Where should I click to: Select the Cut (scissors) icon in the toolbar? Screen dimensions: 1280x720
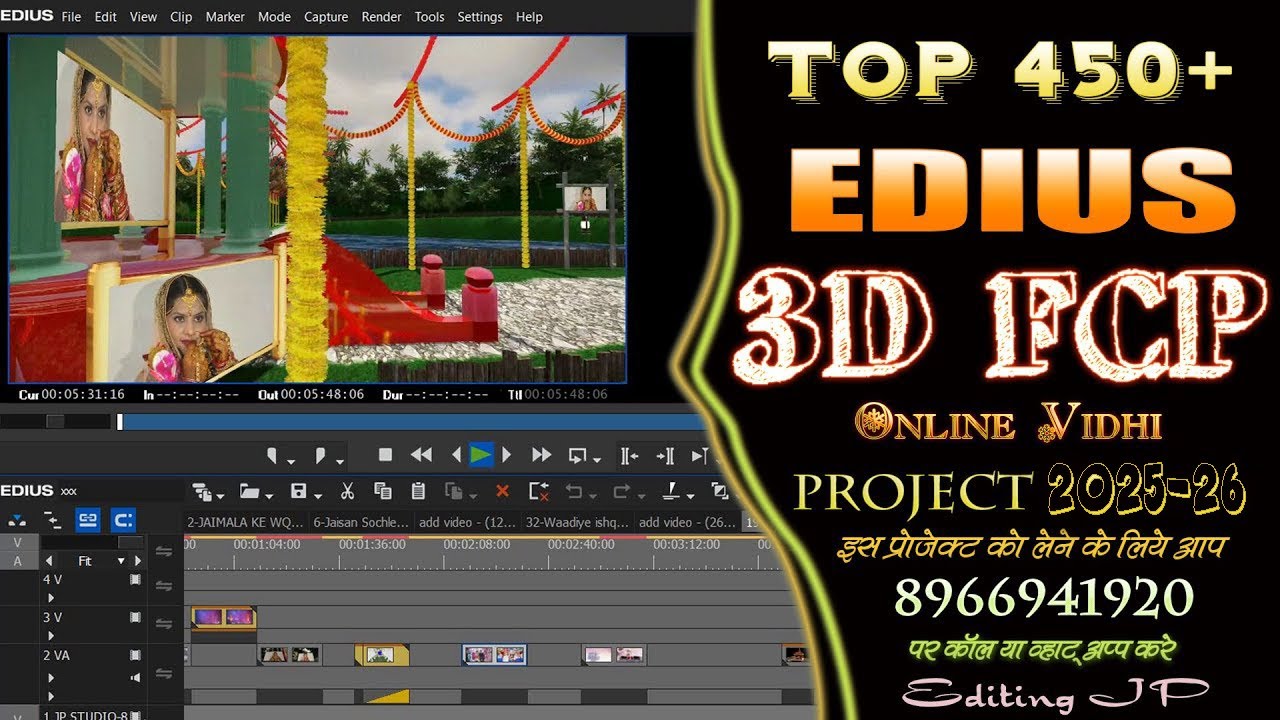pos(348,492)
